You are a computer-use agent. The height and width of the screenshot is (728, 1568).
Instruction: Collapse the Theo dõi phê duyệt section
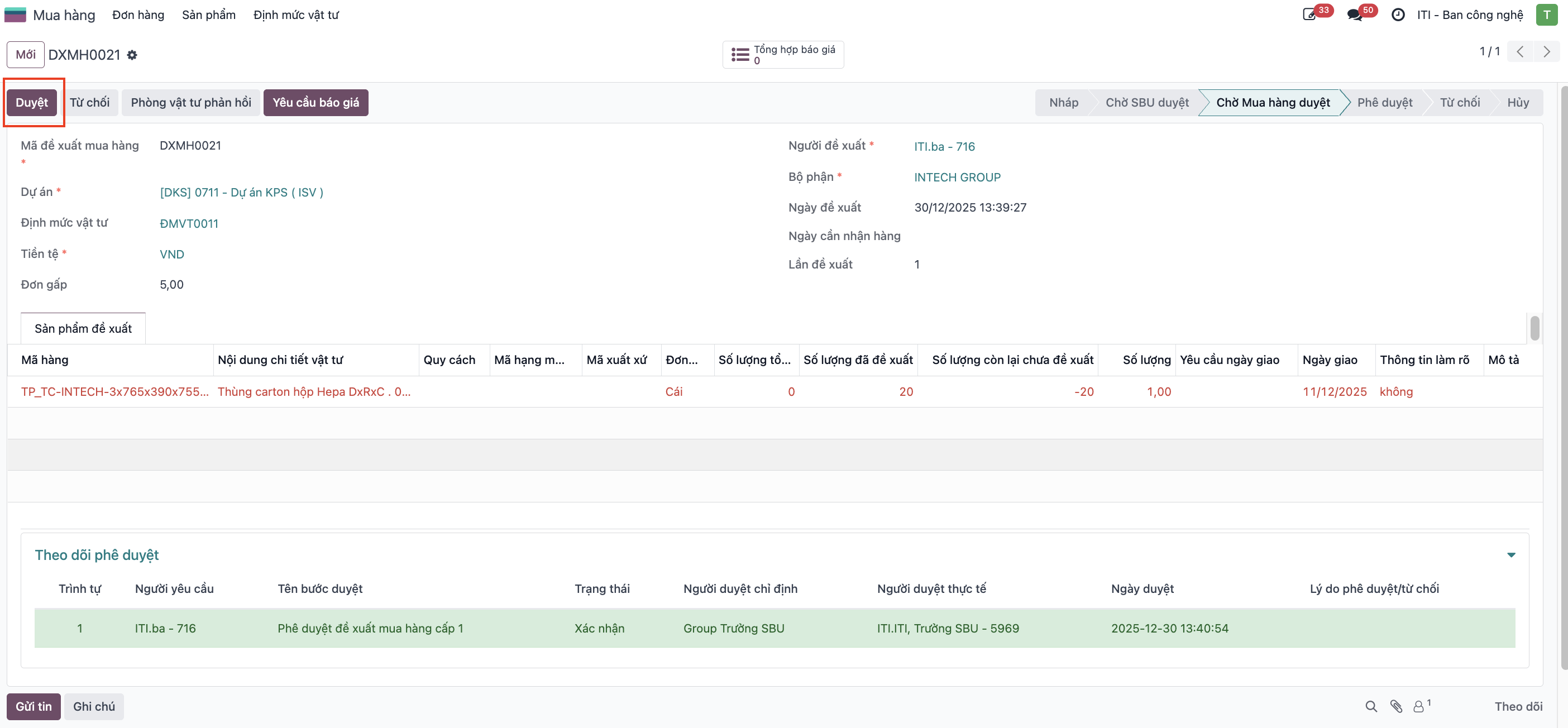[1511, 554]
